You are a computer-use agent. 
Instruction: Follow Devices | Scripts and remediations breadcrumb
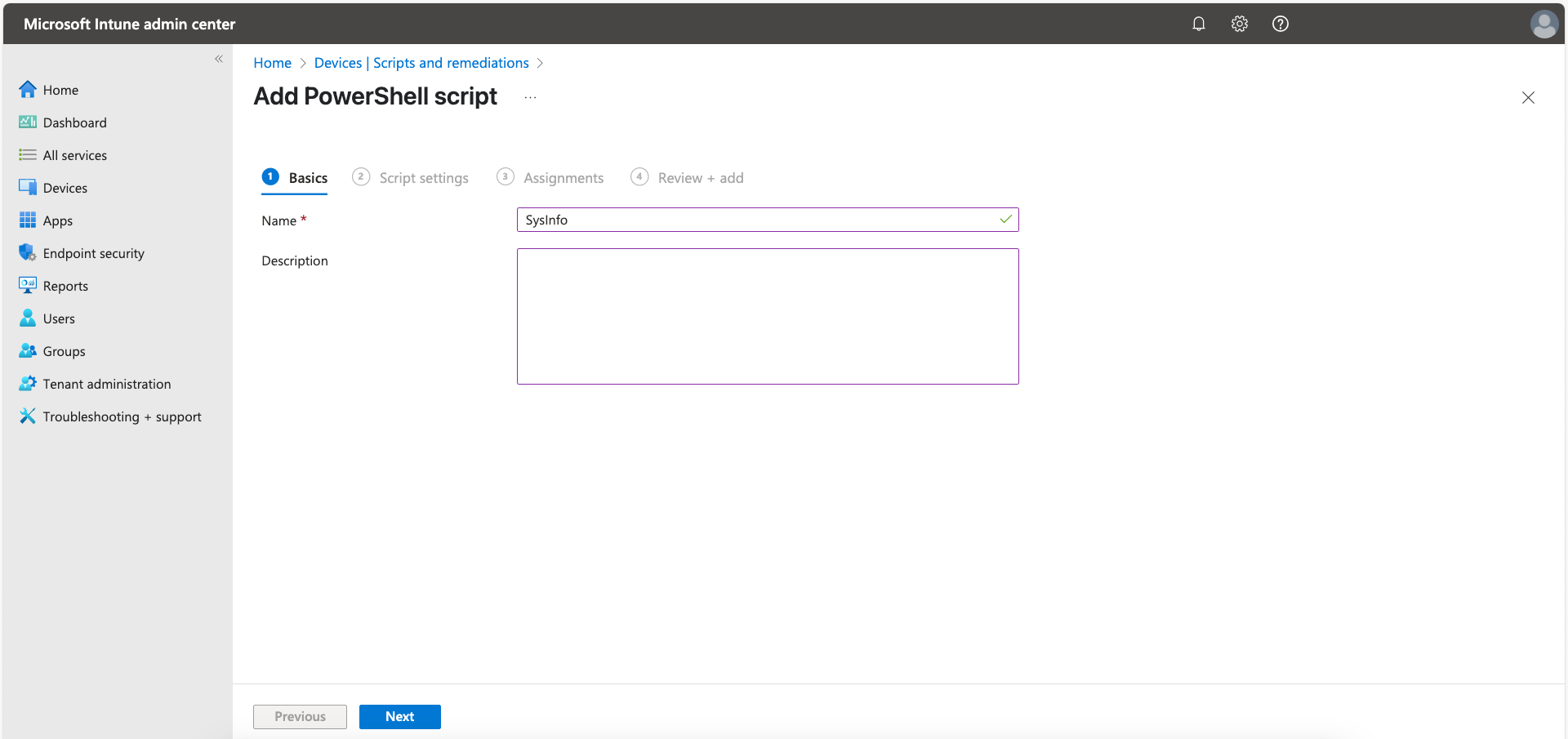coord(421,63)
